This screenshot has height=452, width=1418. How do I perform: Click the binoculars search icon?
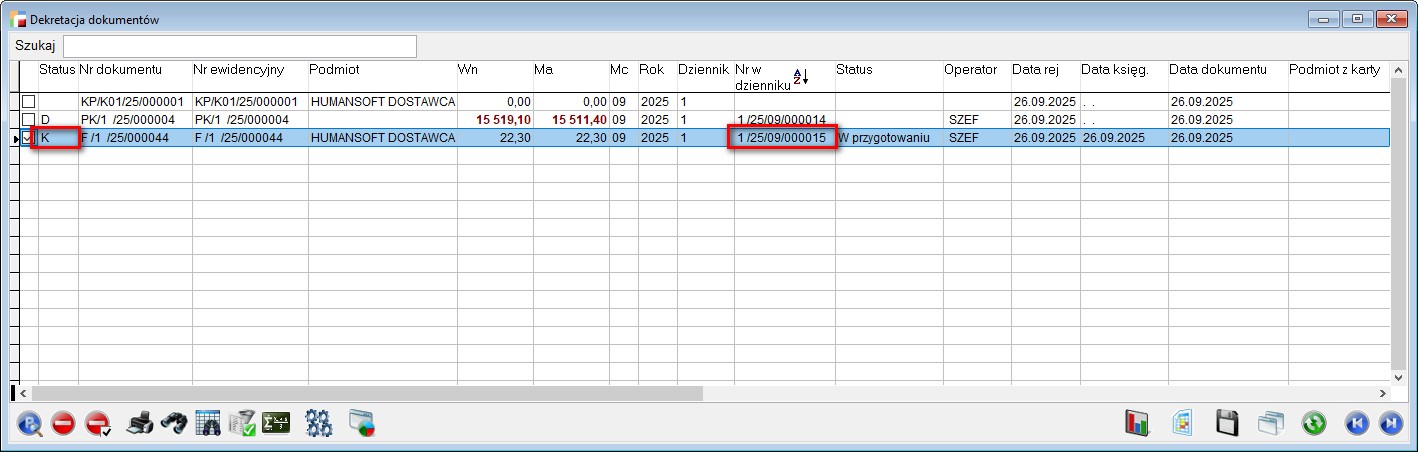click(x=174, y=423)
